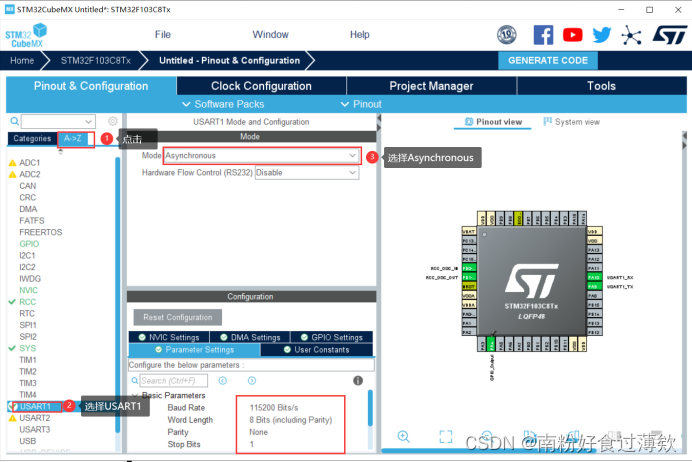The width and height of the screenshot is (692, 462).
Task: Open the Help menu
Action: point(360,34)
